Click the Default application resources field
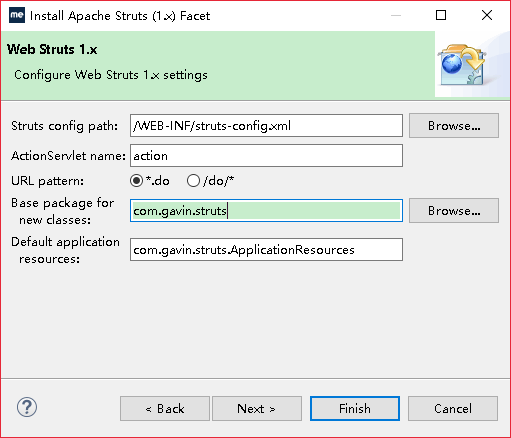The image size is (511, 438). [266, 250]
